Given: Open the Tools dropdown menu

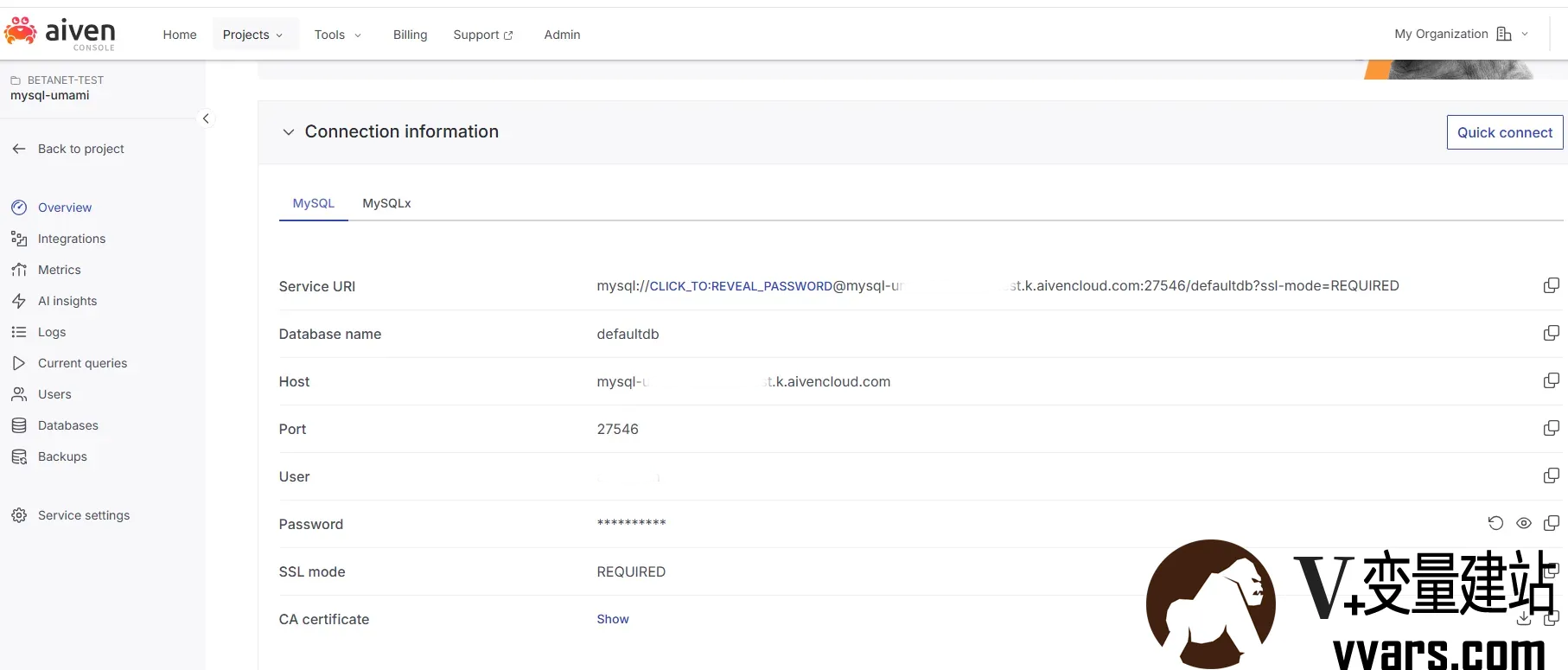Looking at the screenshot, I should pos(338,35).
